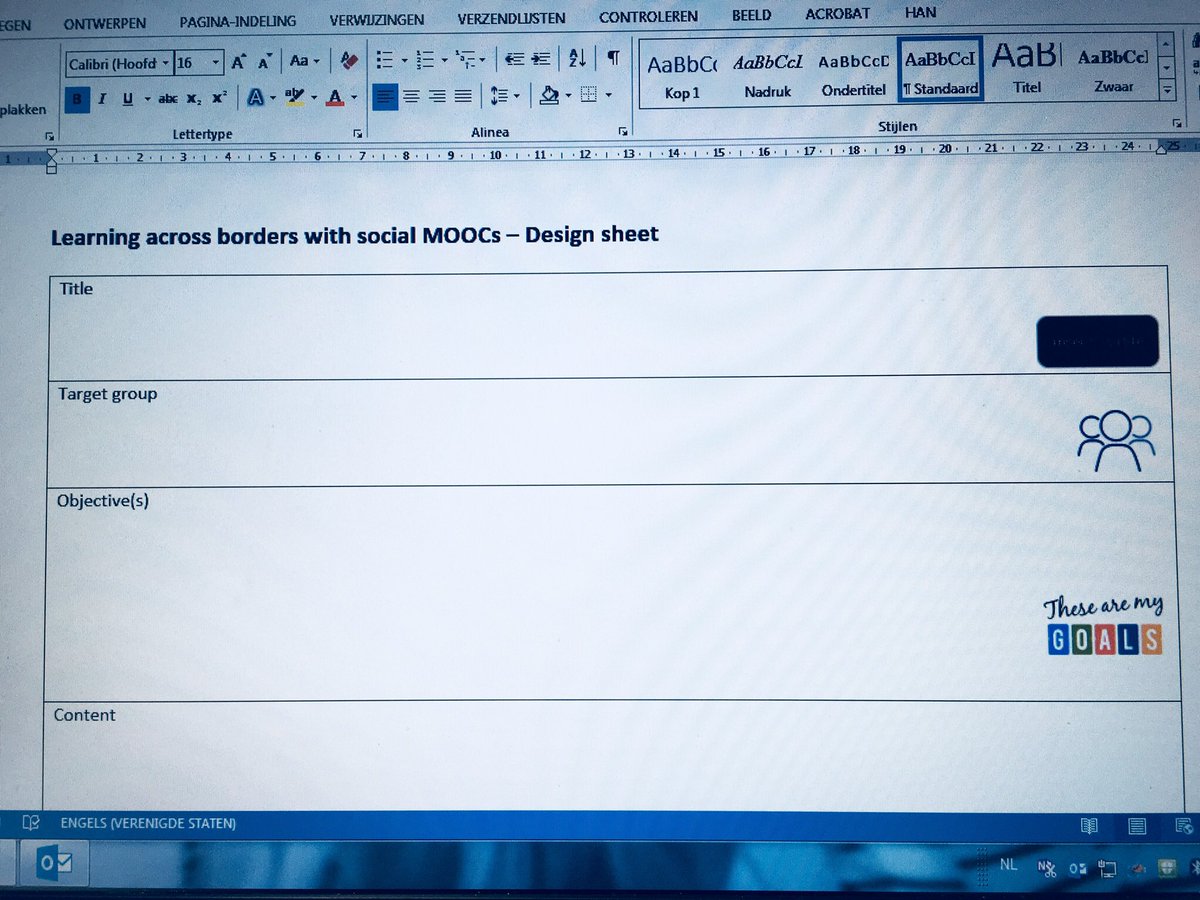
Task: Apply borders to paragraph
Action: [x=589, y=95]
